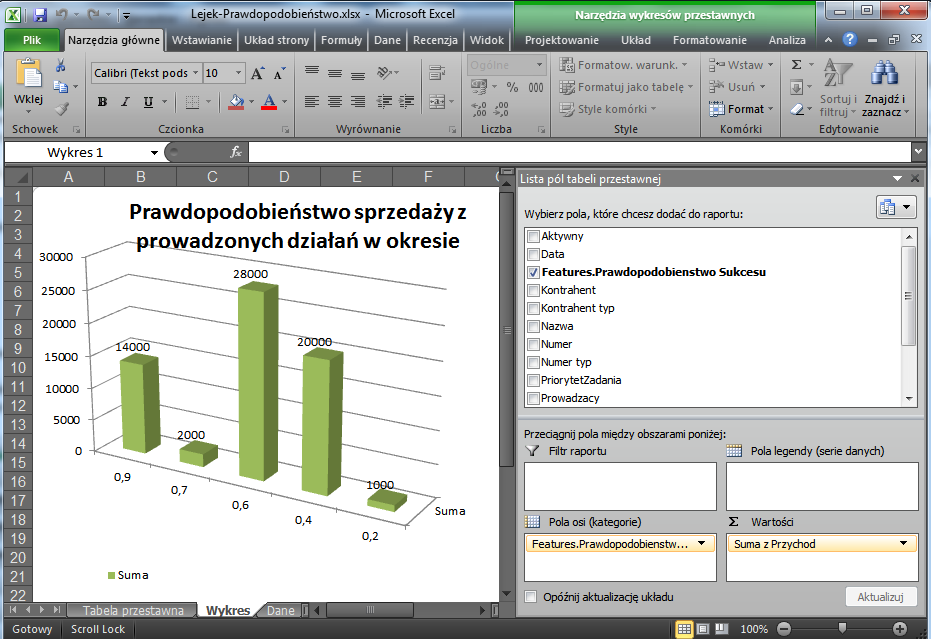The height and width of the screenshot is (639, 931).
Task: Enable Opóźnij aktualizację układu checkbox
Action: click(531, 597)
